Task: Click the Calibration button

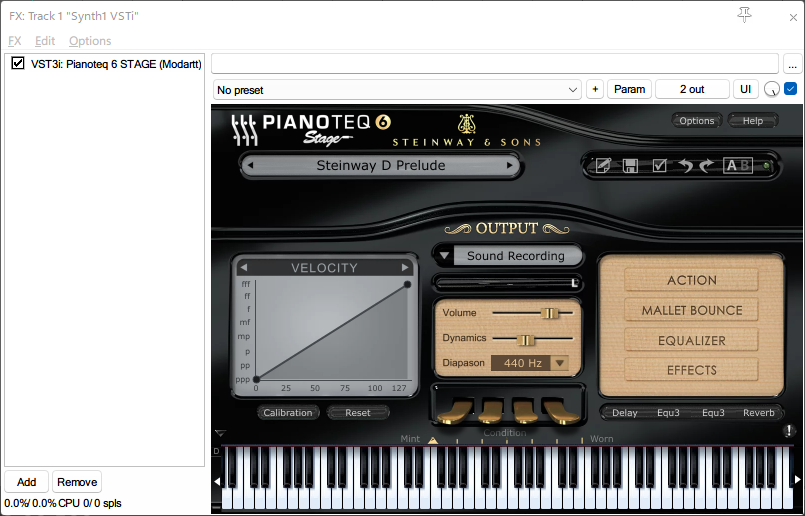Action: (x=288, y=413)
